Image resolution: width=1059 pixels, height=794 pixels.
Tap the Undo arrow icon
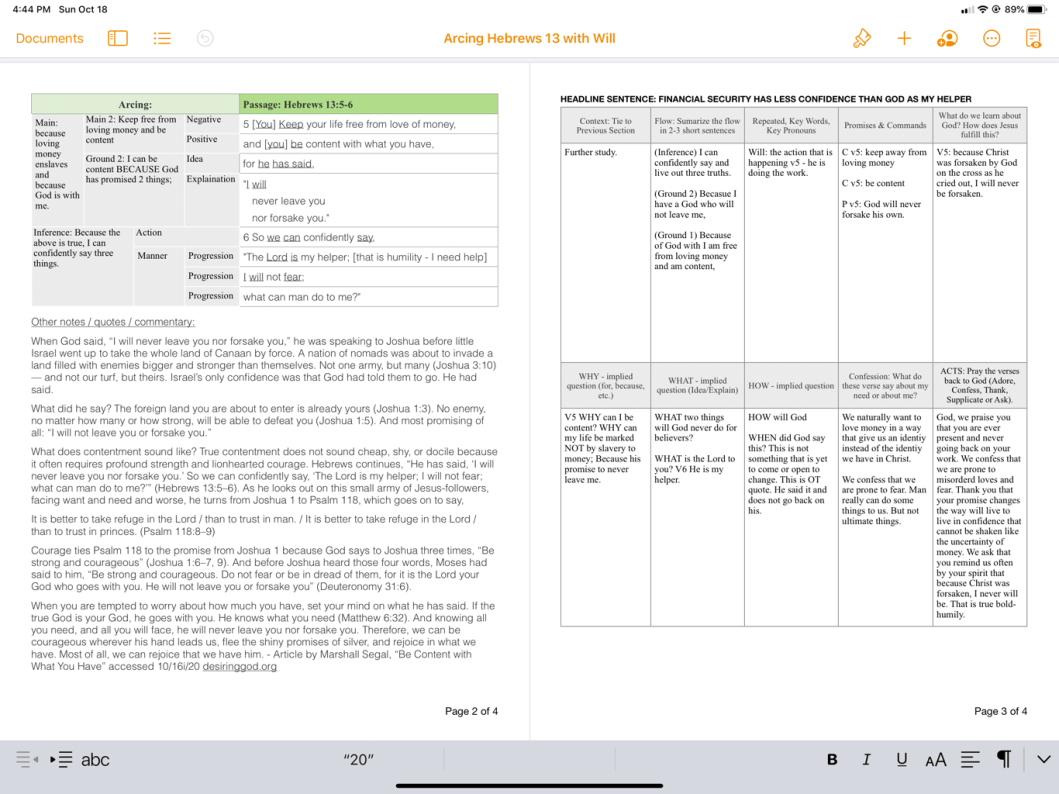205,39
